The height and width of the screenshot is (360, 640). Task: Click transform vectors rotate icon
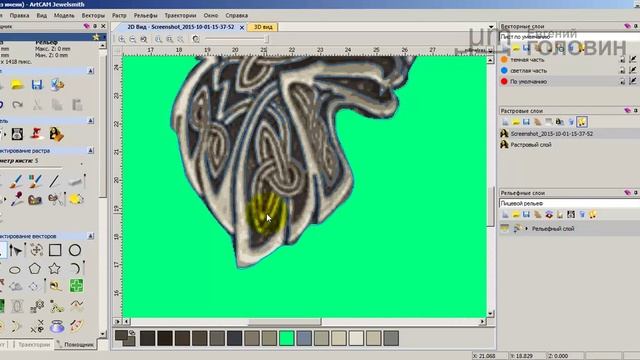click(36, 250)
